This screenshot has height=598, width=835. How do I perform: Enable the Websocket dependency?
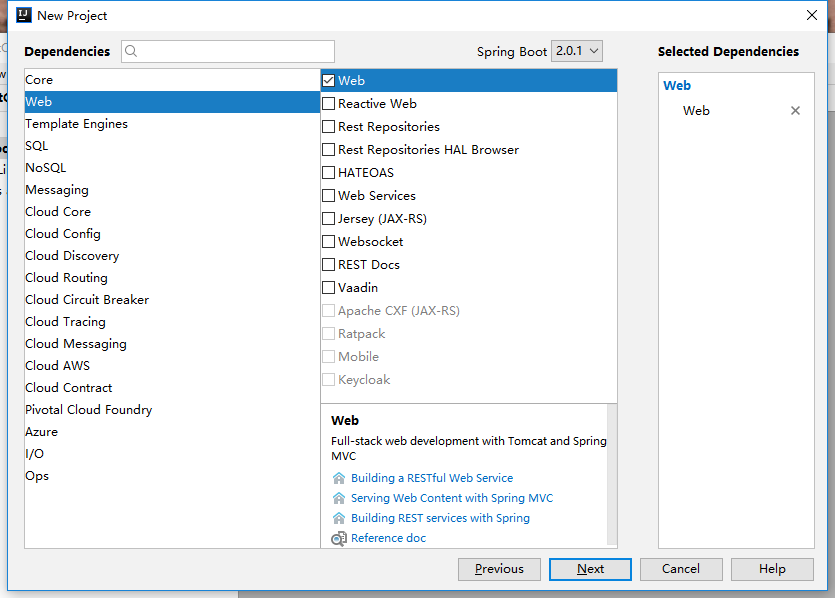coord(329,242)
